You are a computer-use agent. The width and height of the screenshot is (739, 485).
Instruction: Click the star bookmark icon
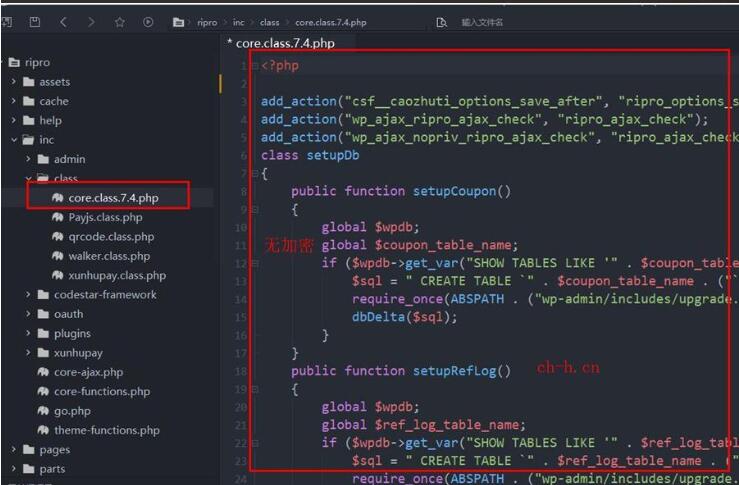[x=120, y=21]
